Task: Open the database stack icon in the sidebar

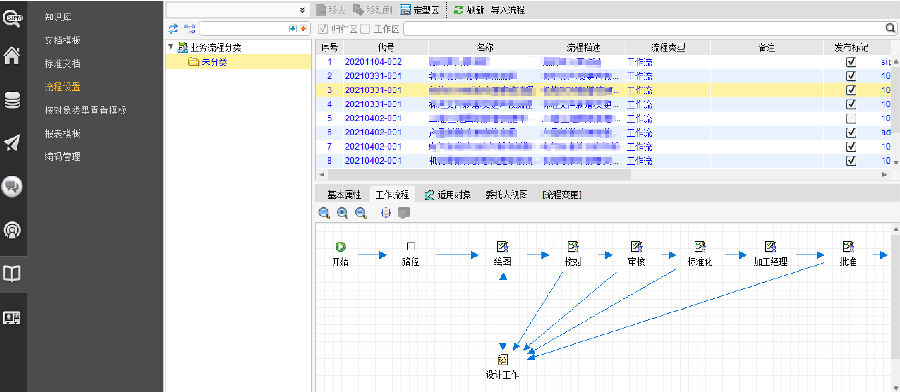Action: pyautogui.click(x=13, y=100)
